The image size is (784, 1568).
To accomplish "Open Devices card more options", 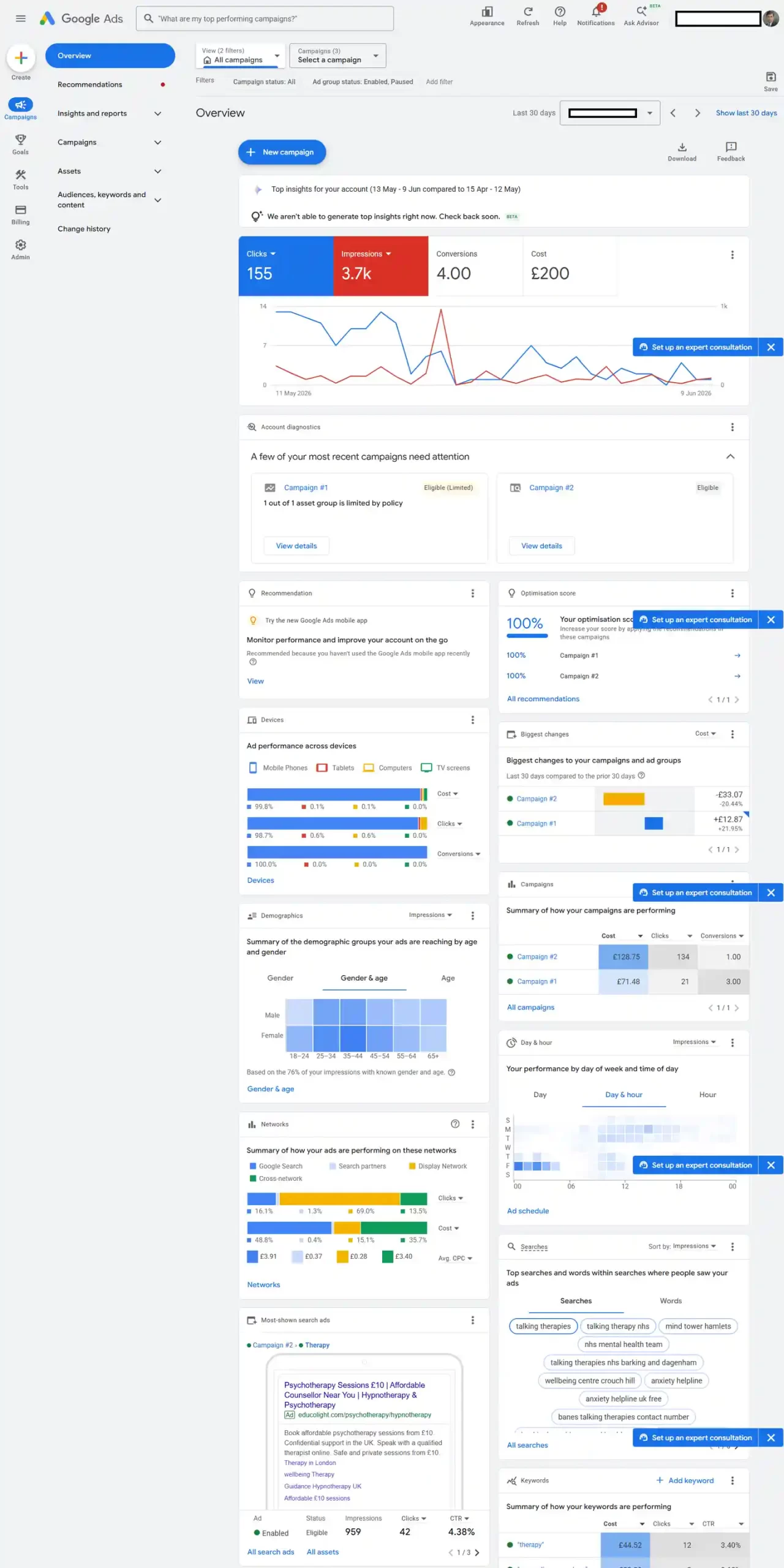I will [472, 720].
